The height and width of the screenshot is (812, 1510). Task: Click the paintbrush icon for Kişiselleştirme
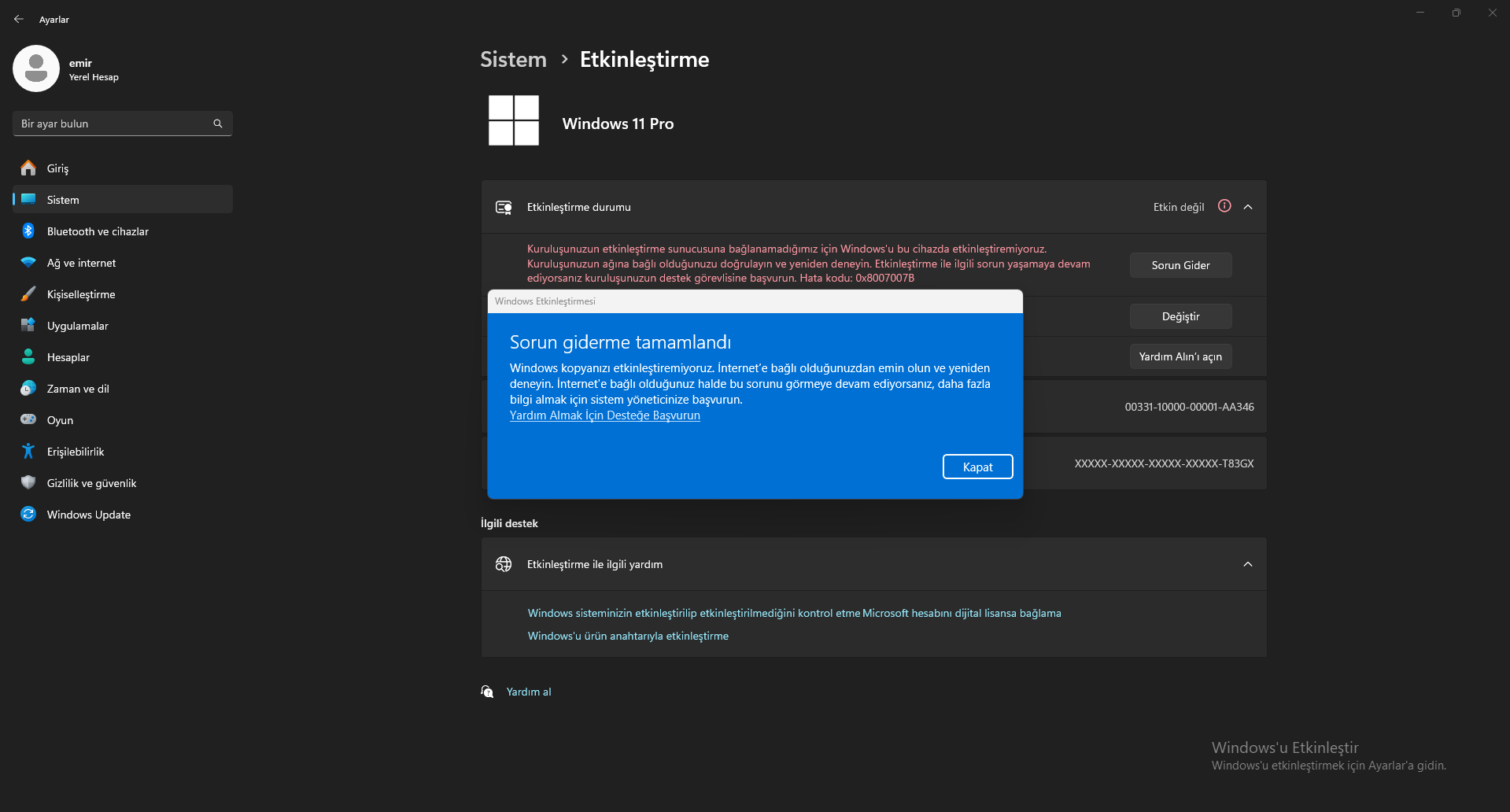pyautogui.click(x=28, y=294)
